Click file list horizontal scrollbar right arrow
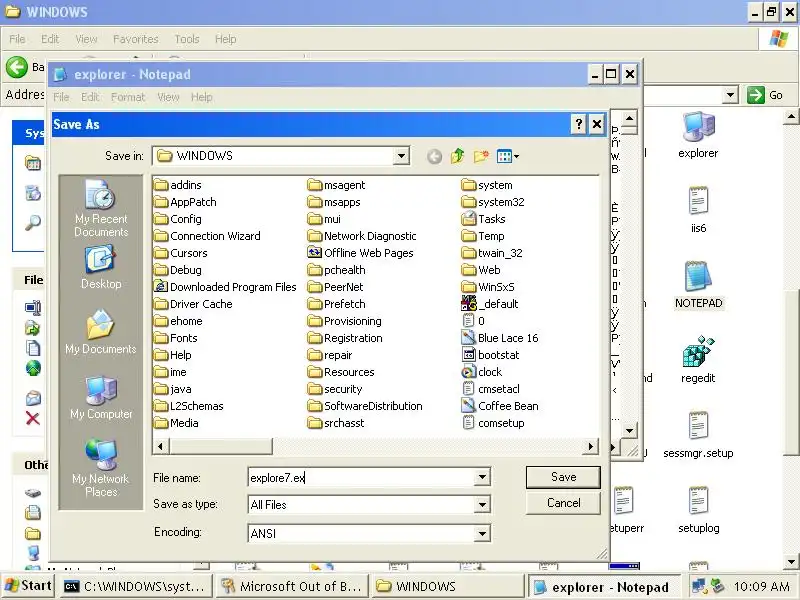This screenshot has height=600, width=800. [x=591, y=447]
